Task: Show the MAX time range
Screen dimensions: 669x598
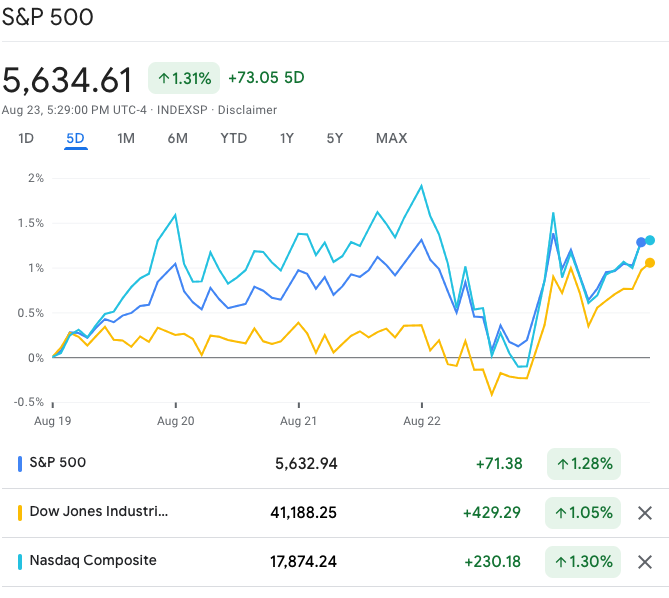Action: coord(391,138)
